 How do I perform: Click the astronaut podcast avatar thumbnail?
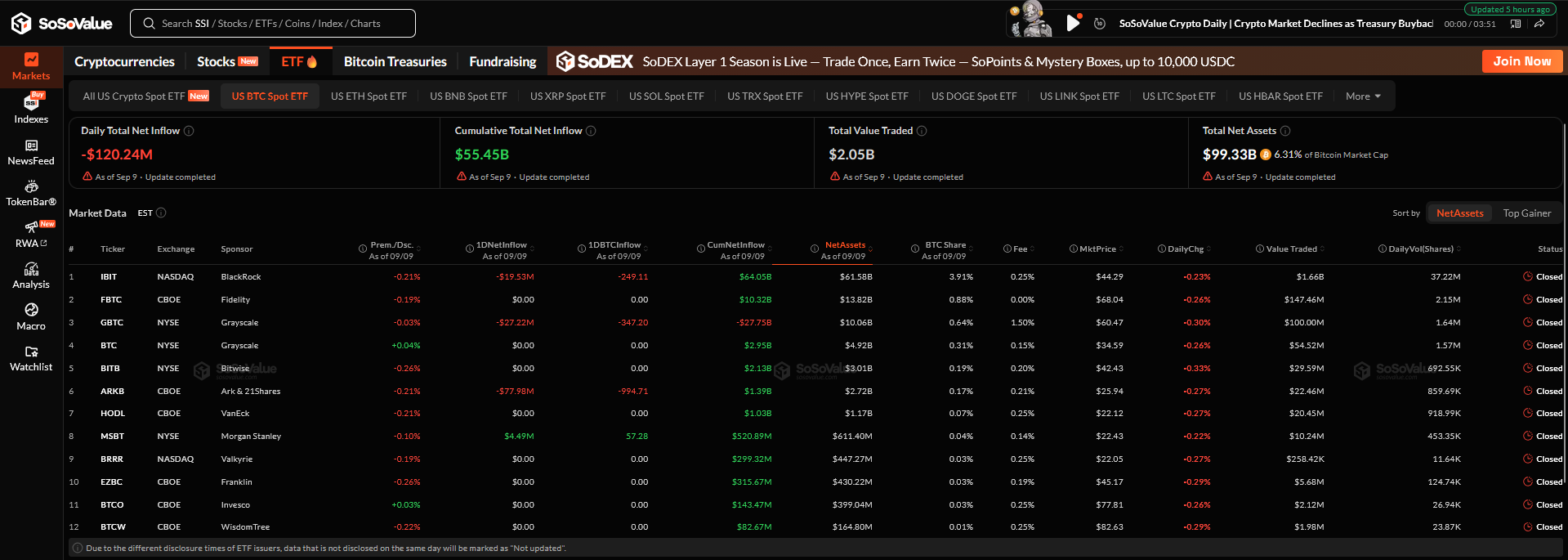[1032, 20]
